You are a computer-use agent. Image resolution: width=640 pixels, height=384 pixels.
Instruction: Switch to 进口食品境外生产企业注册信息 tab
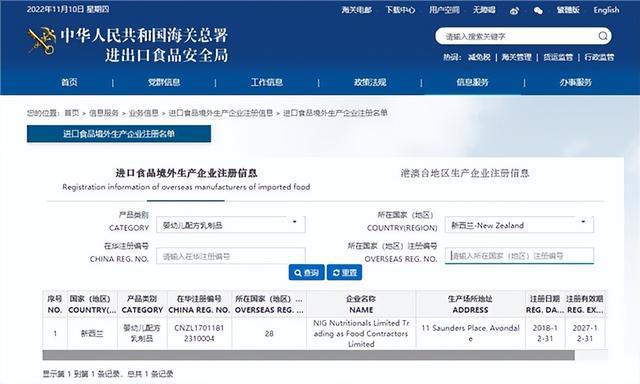(186, 180)
